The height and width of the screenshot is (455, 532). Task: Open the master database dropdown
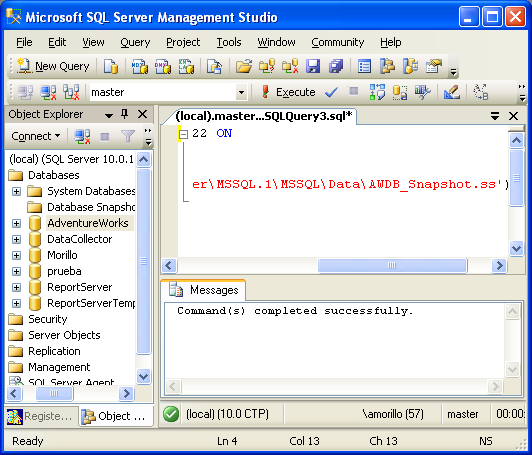(x=241, y=92)
